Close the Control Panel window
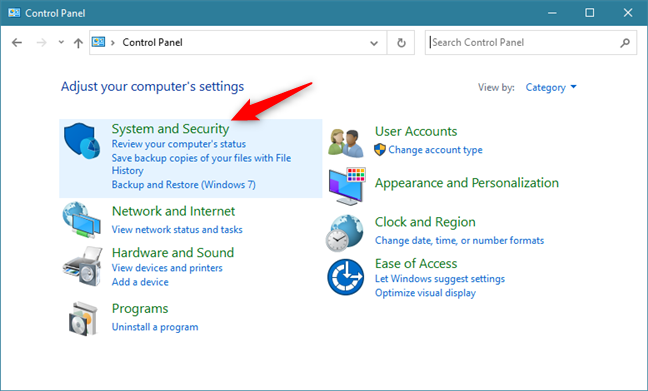 (628, 13)
